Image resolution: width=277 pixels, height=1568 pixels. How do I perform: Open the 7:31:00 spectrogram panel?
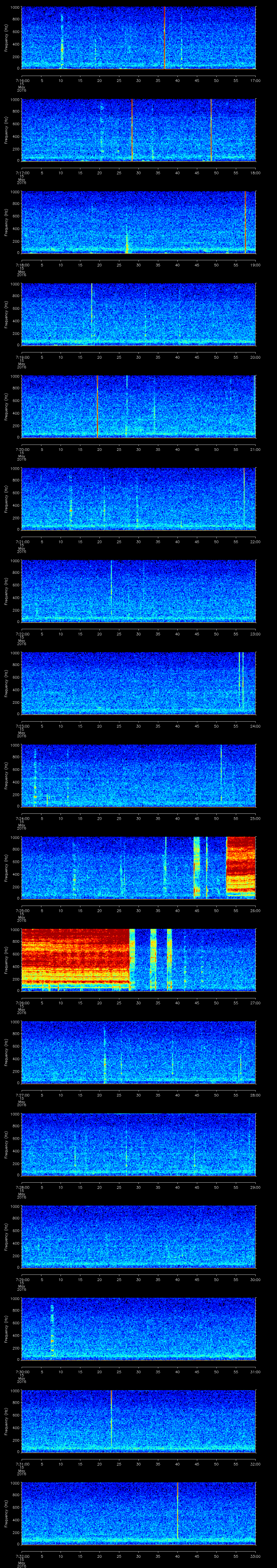coord(138,1421)
